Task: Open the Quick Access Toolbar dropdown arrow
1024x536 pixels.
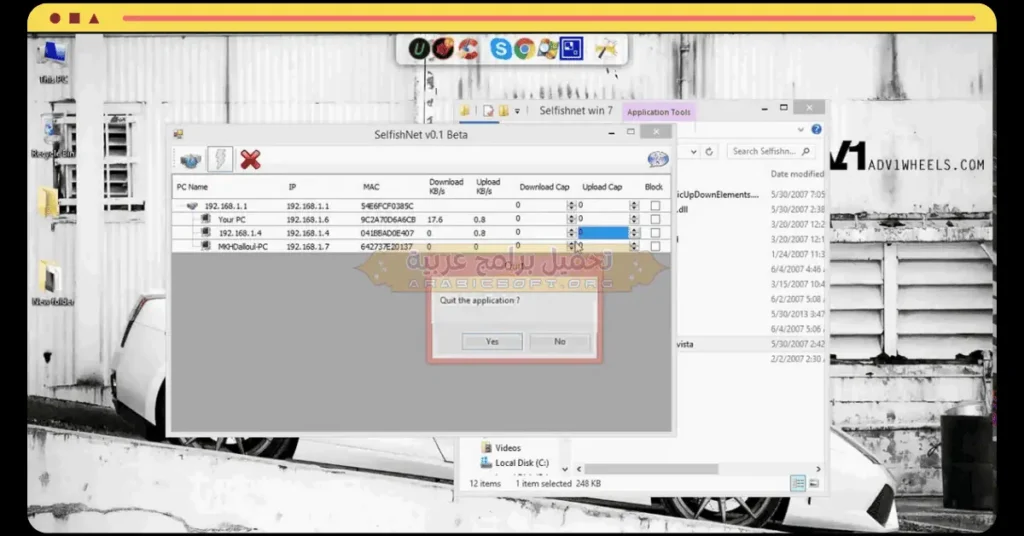Action: point(519,110)
